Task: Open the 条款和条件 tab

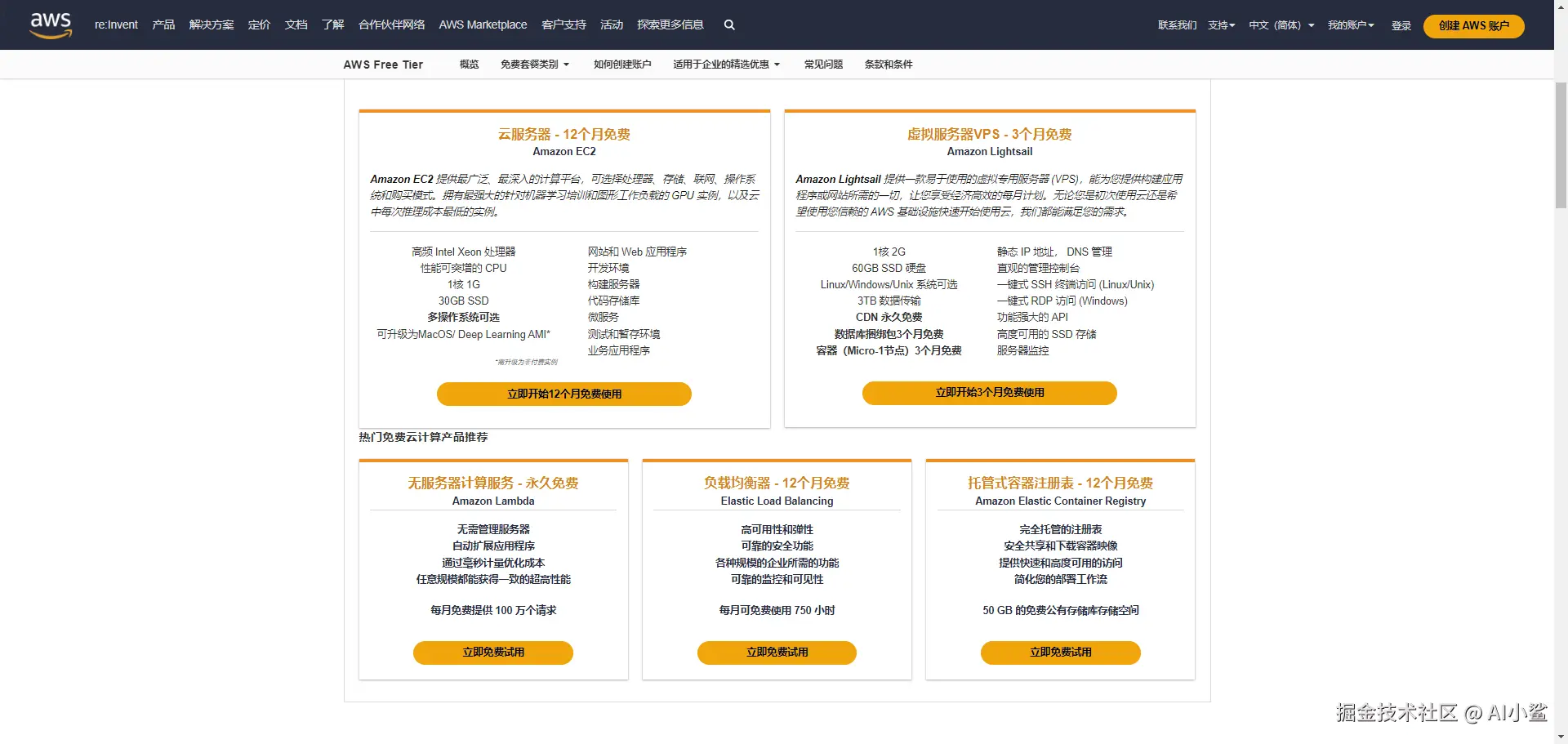Action: [x=889, y=65]
